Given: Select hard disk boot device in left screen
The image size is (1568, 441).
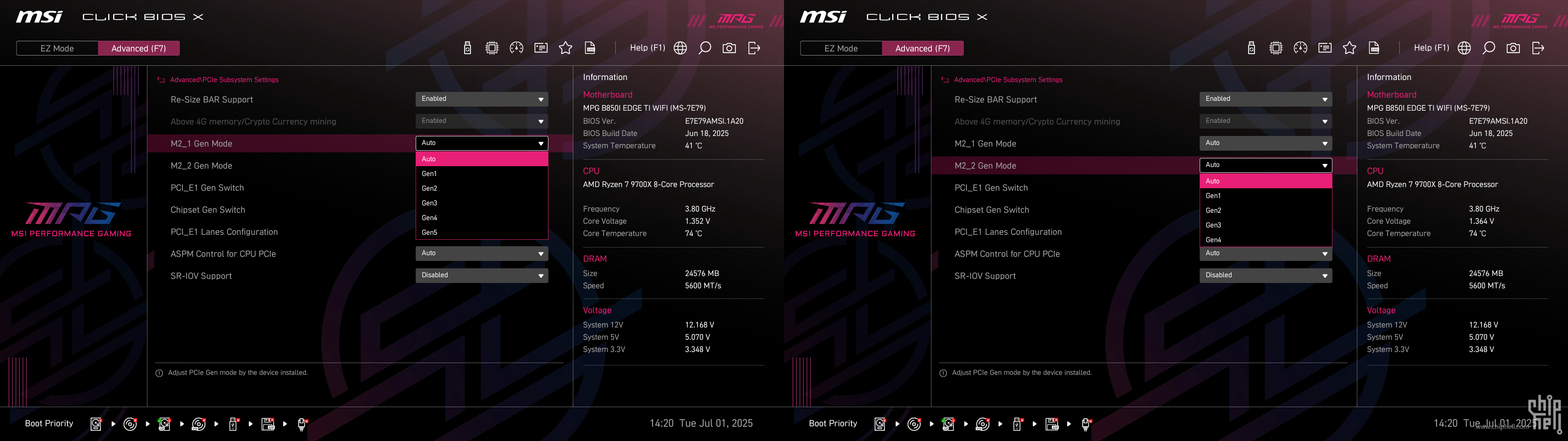Looking at the screenshot, I should tap(96, 424).
